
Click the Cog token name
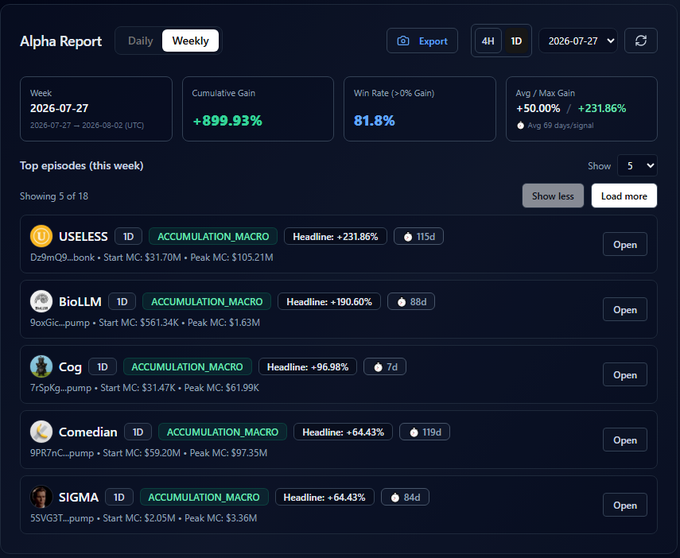point(70,367)
